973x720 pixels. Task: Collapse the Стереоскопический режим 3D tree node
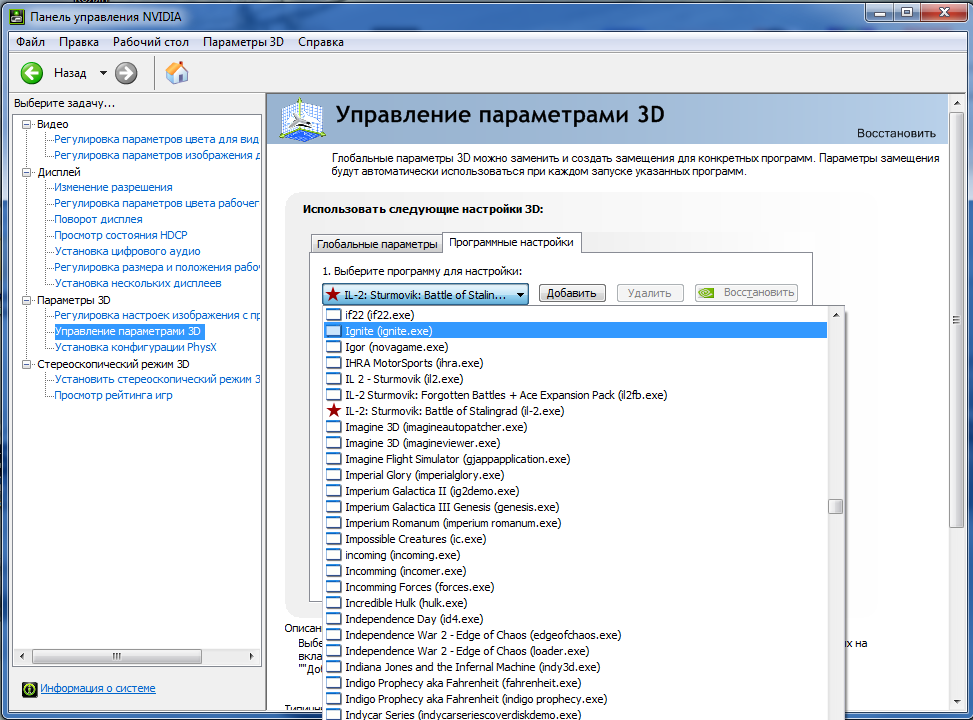tap(27, 364)
